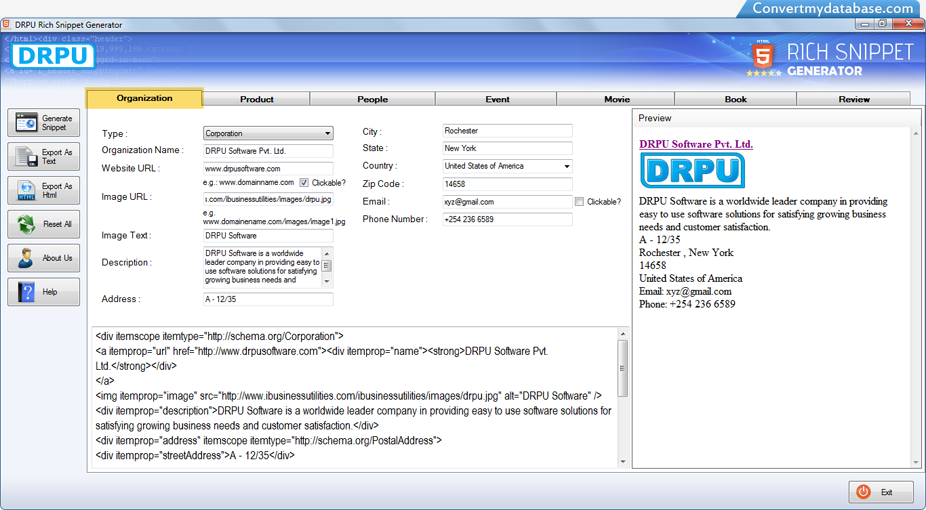This screenshot has width=926, height=510.
Task: Click the Email input field
Action: 507,202
